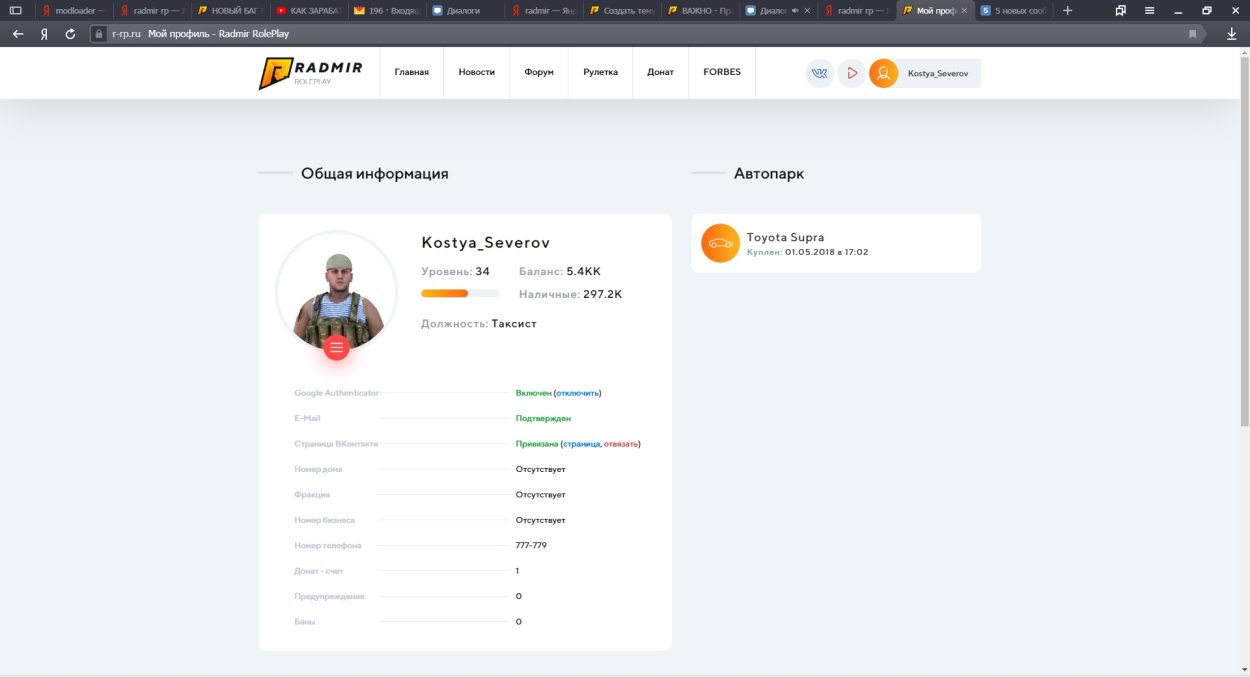Open the red hamburger menu on profile photo
1250x678 pixels.
[336, 348]
